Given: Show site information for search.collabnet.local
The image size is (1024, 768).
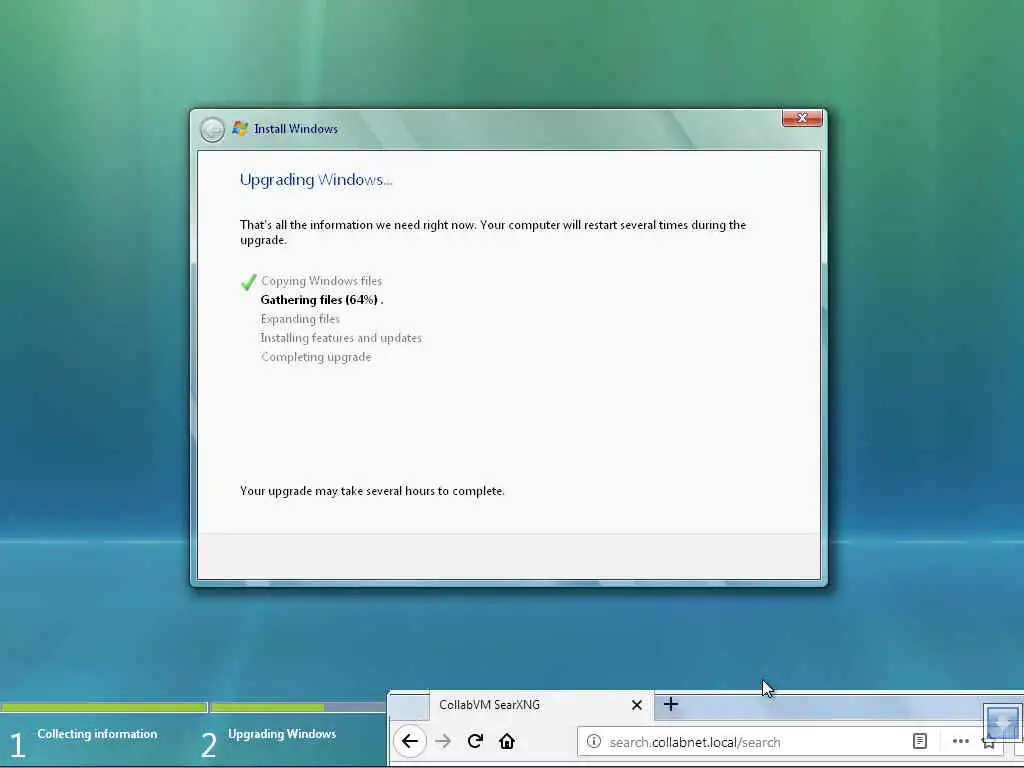Looking at the screenshot, I should coord(594,741).
